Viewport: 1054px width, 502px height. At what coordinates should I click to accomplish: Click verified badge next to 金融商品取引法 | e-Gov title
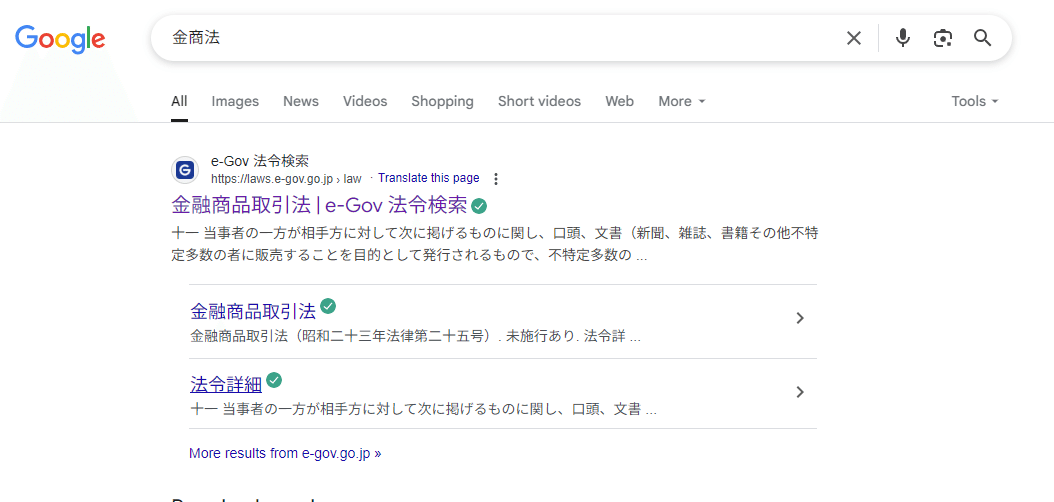479,206
